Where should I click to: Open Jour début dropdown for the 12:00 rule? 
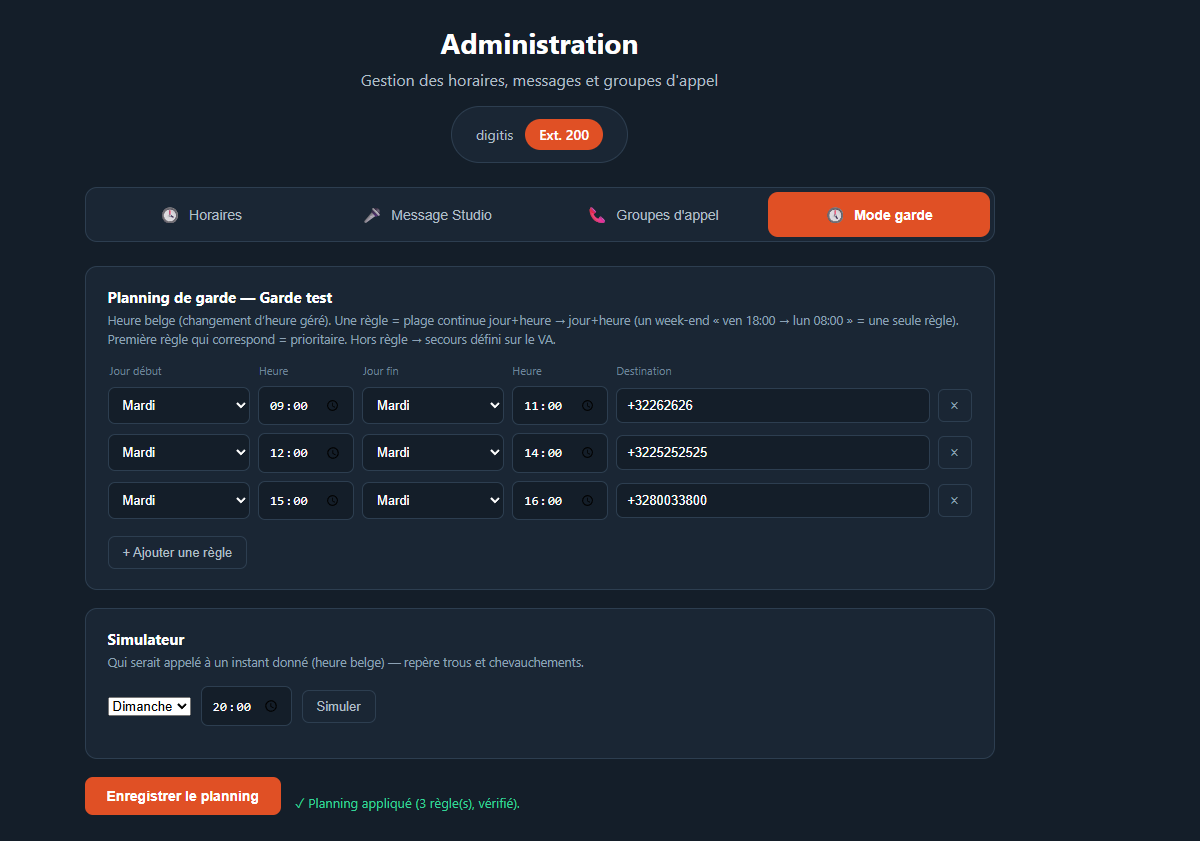point(179,453)
